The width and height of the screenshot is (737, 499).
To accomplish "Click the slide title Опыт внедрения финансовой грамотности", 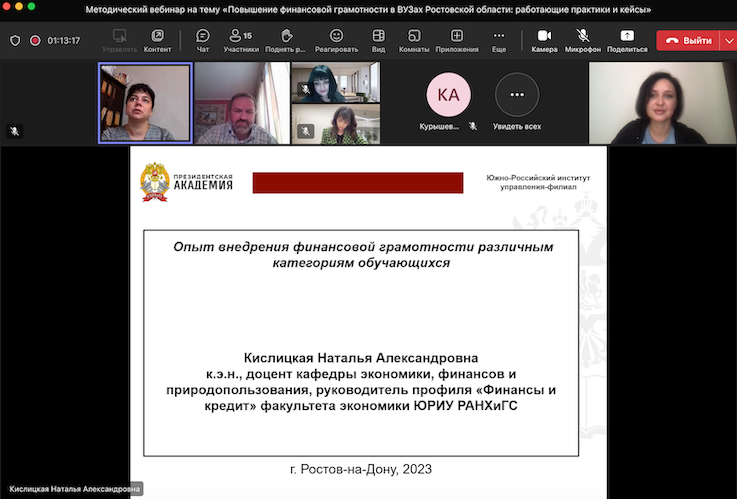I will [363, 254].
